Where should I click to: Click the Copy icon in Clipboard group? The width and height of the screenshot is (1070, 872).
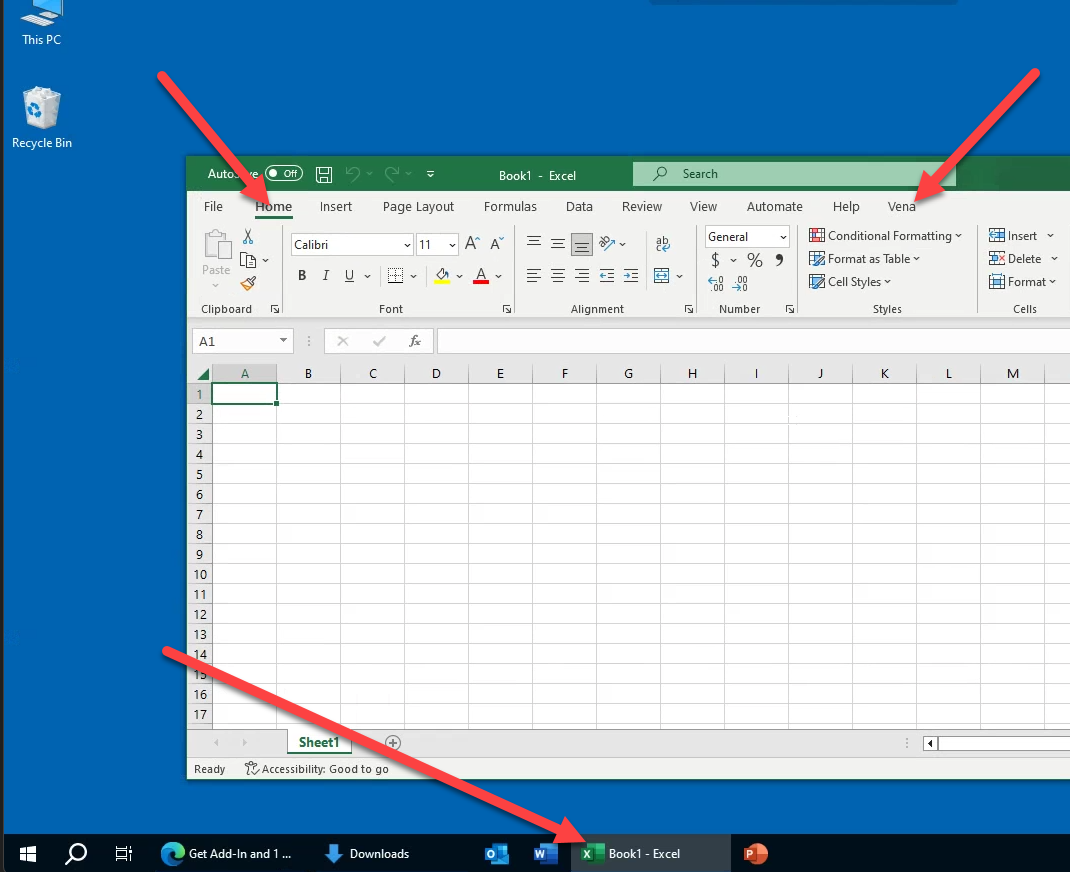point(248,260)
